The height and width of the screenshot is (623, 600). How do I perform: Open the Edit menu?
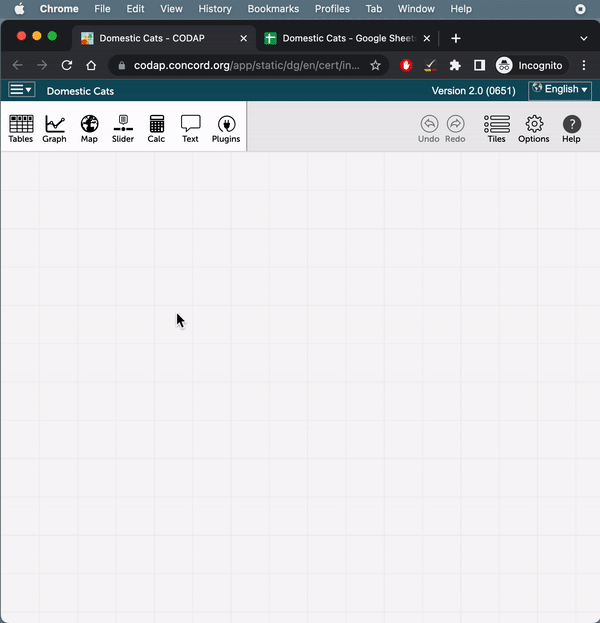pos(135,9)
